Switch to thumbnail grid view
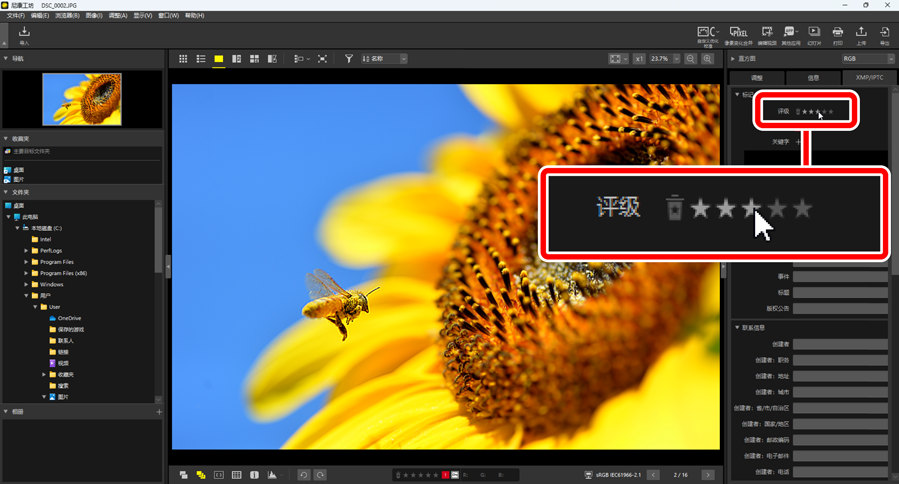 (183, 59)
